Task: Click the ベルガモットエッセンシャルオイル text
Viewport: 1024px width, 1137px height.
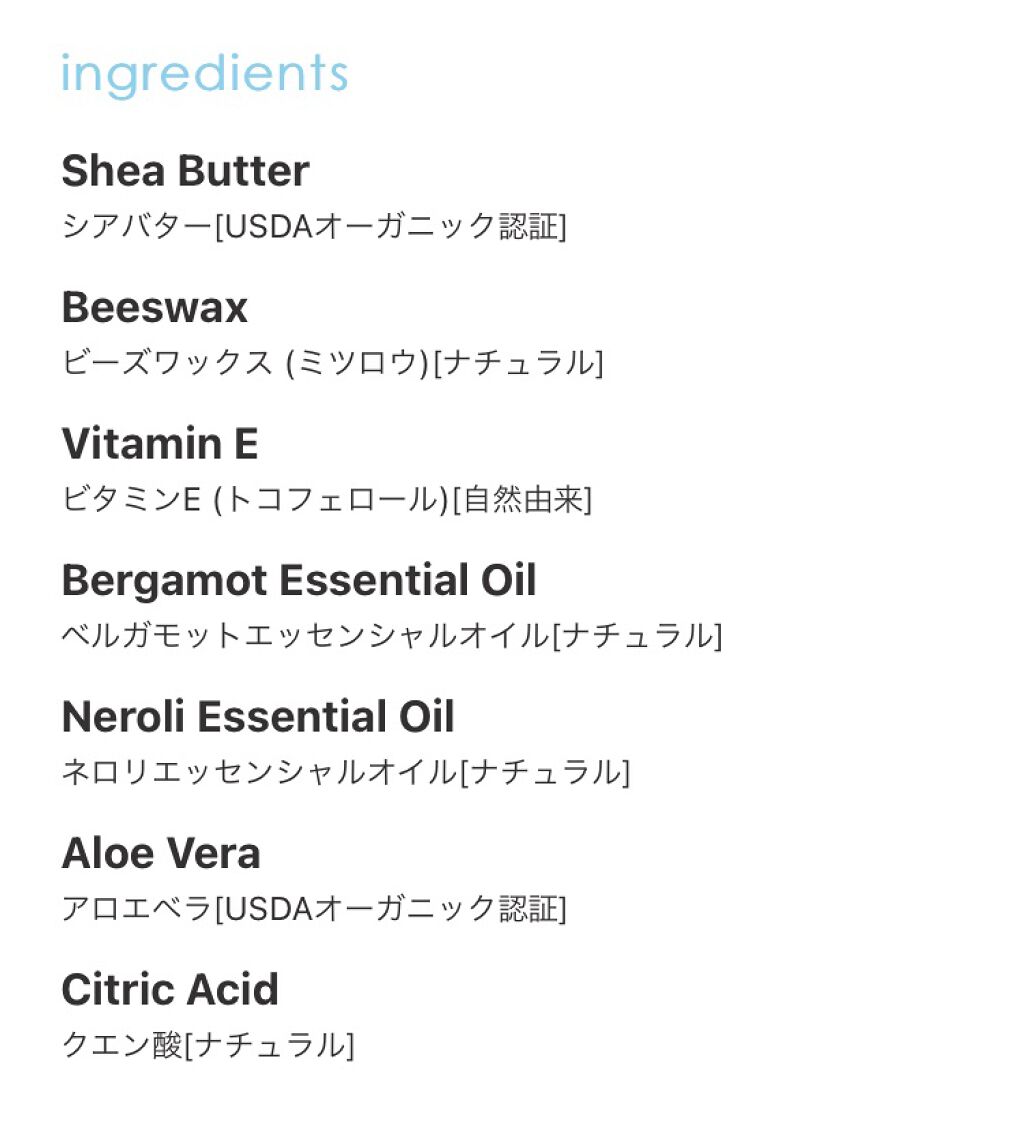Action: pos(305,636)
